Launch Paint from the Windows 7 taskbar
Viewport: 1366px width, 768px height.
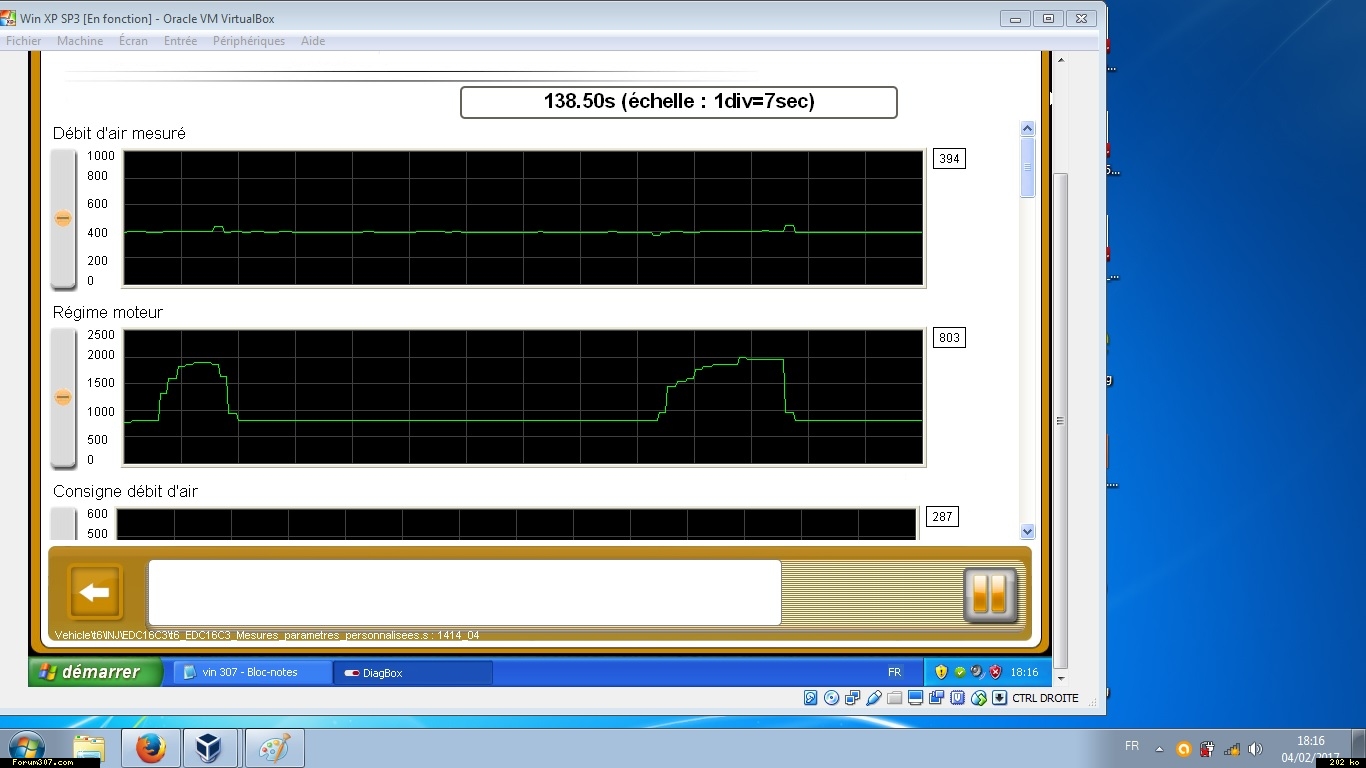pos(274,748)
